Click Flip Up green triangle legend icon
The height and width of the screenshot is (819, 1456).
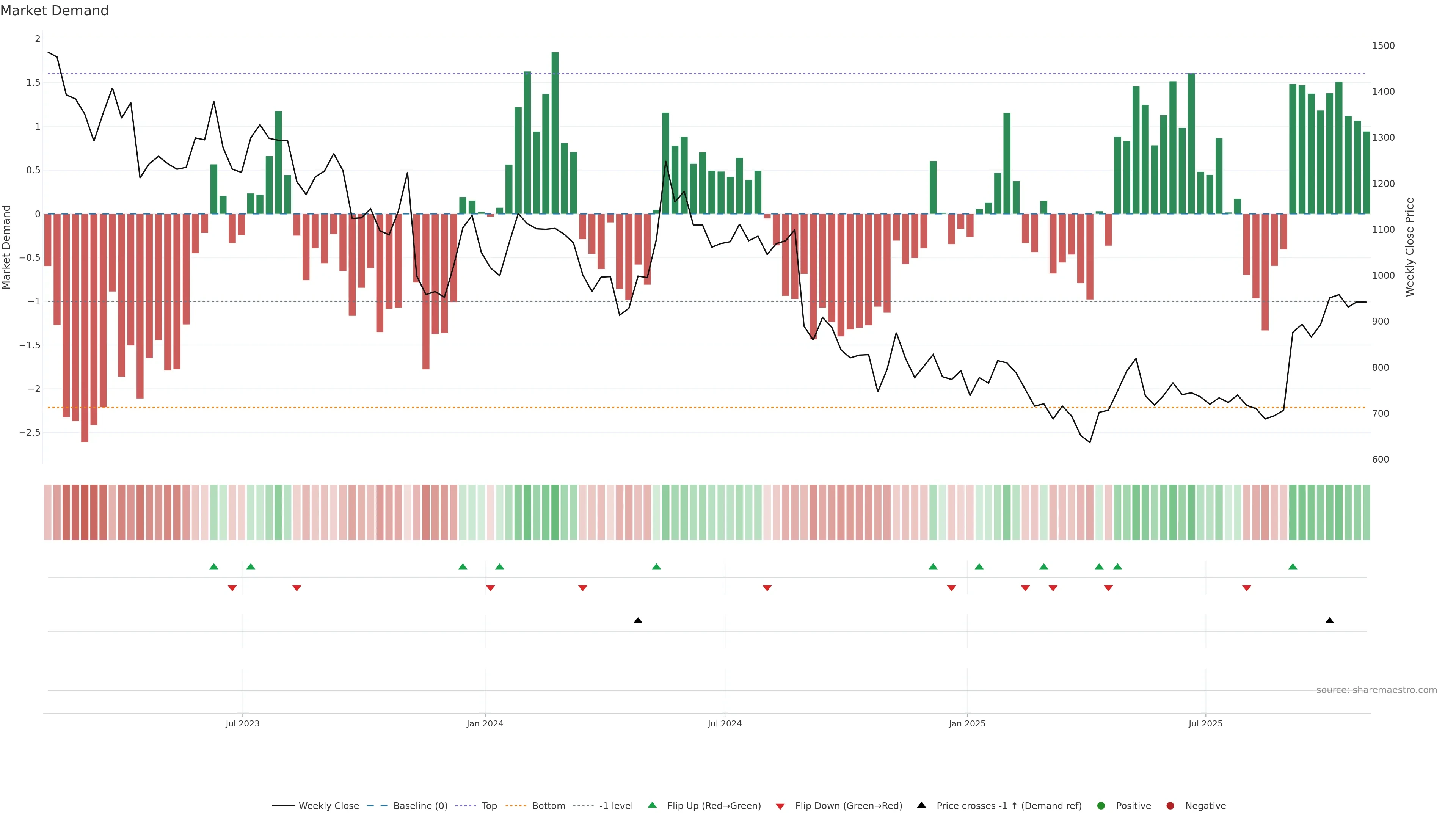(652, 805)
